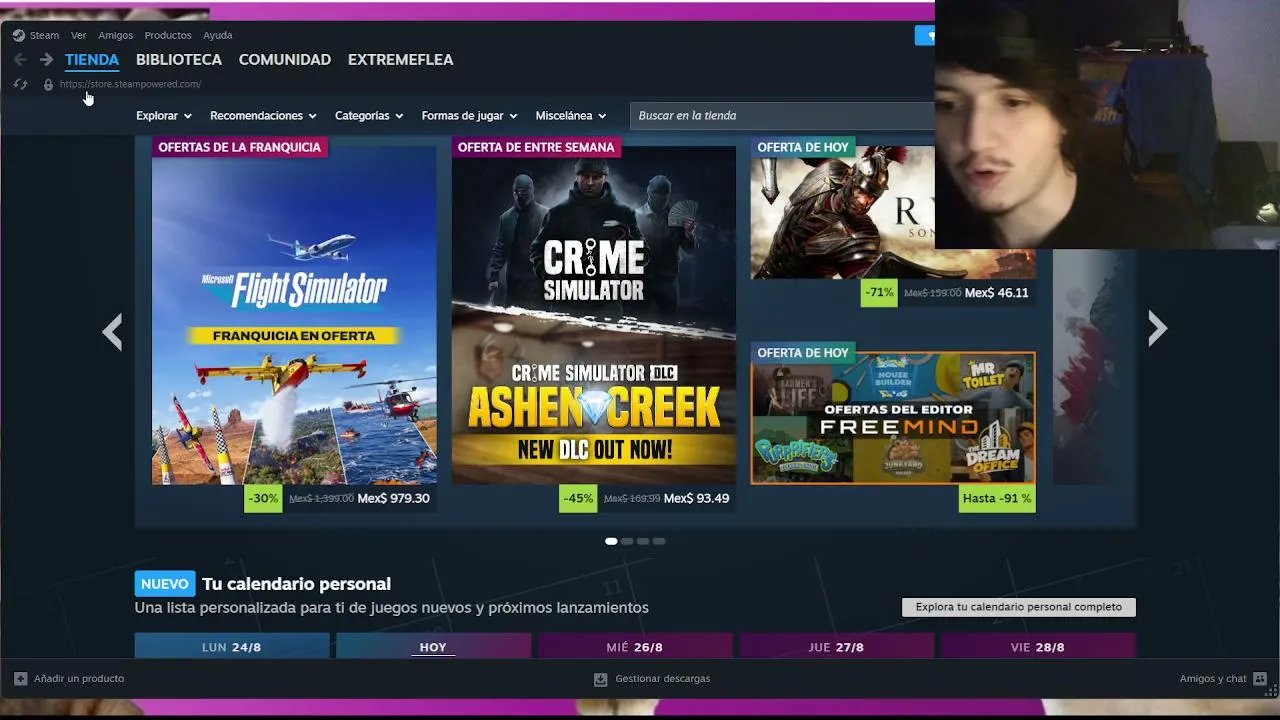Select the third carousel page dot
This screenshot has height=720, width=1280.
[x=643, y=541]
